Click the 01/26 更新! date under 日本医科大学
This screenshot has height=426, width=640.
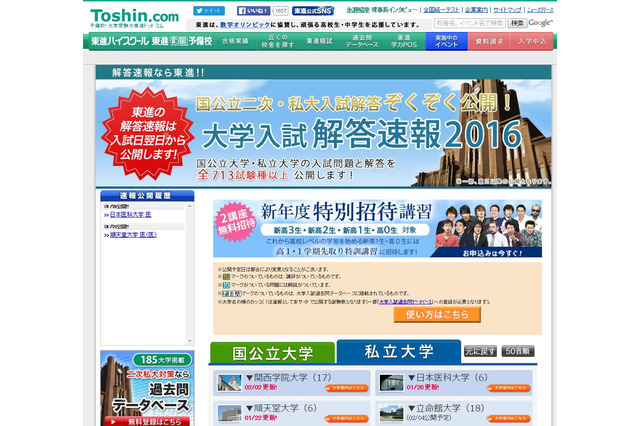click(423, 387)
